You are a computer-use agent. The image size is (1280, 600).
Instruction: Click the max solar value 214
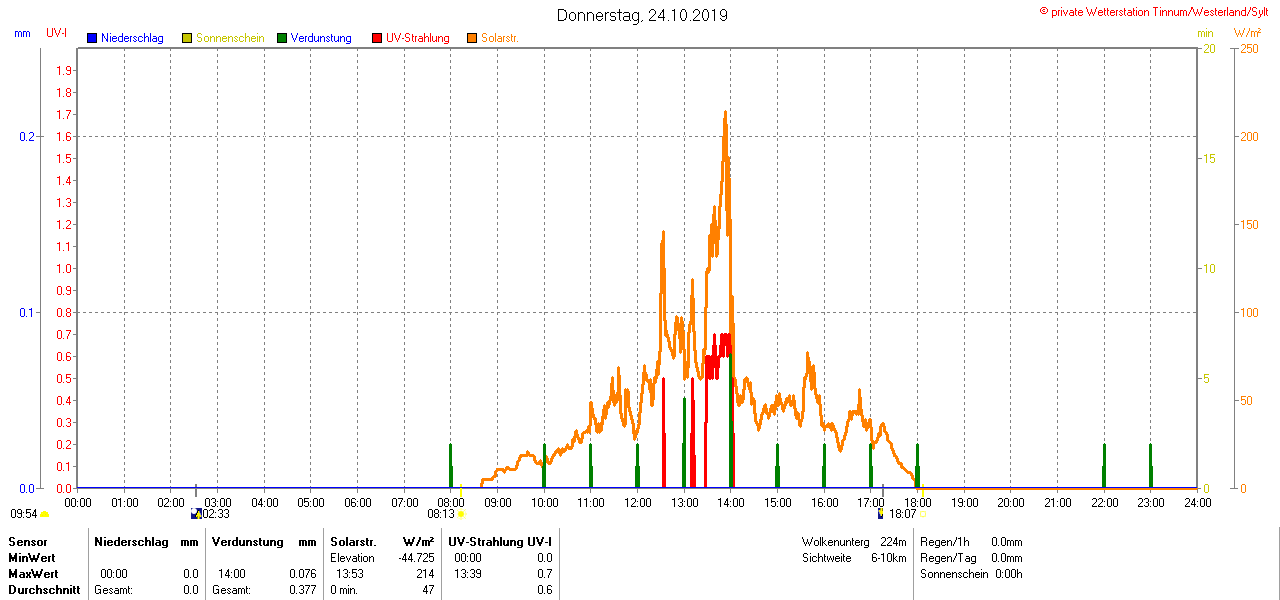(x=424, y=574)
